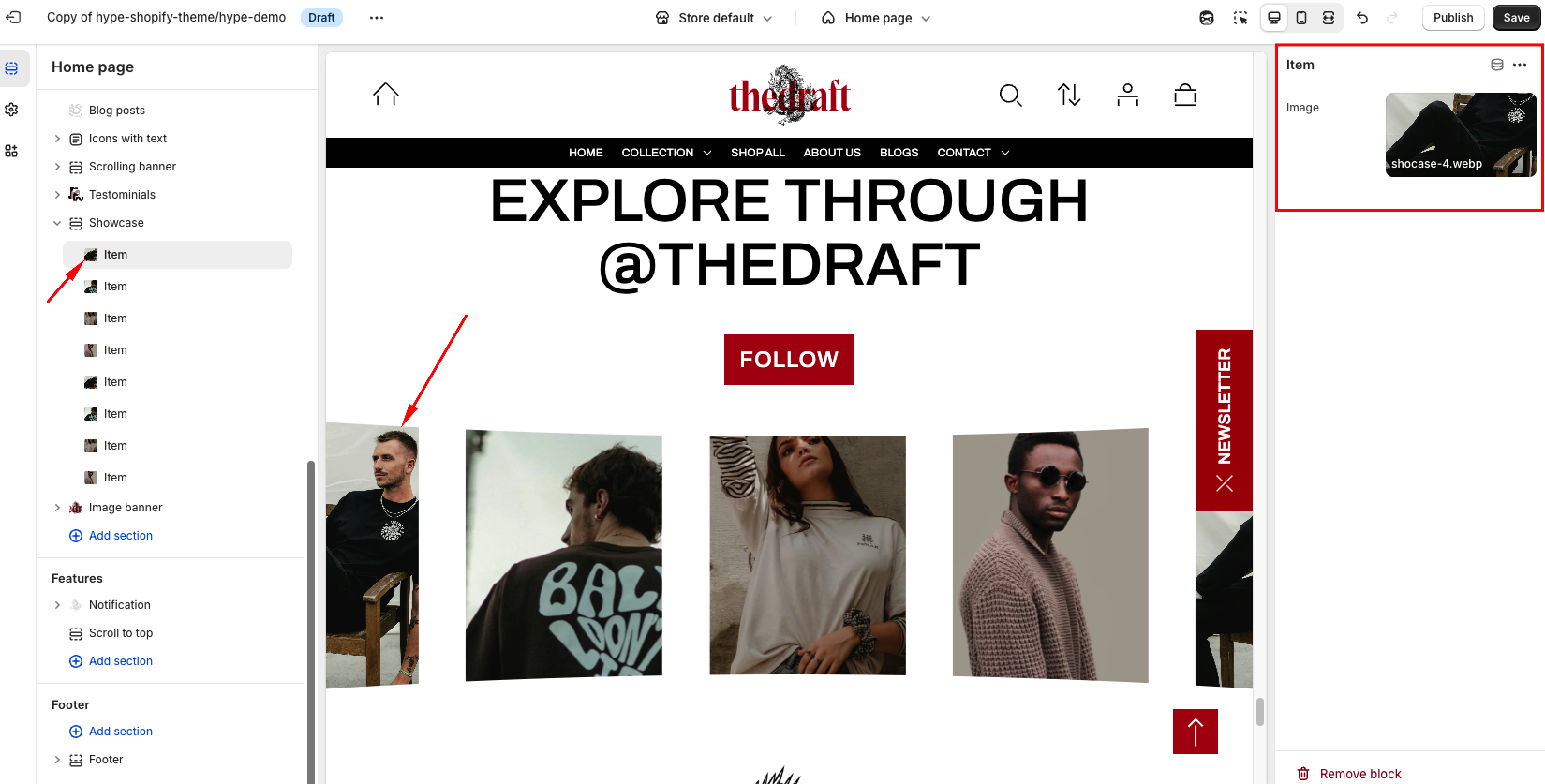Collapse the Showcase section
Image resolution: width=1545 pixels, height=784 pixels.
pos(57,223)
